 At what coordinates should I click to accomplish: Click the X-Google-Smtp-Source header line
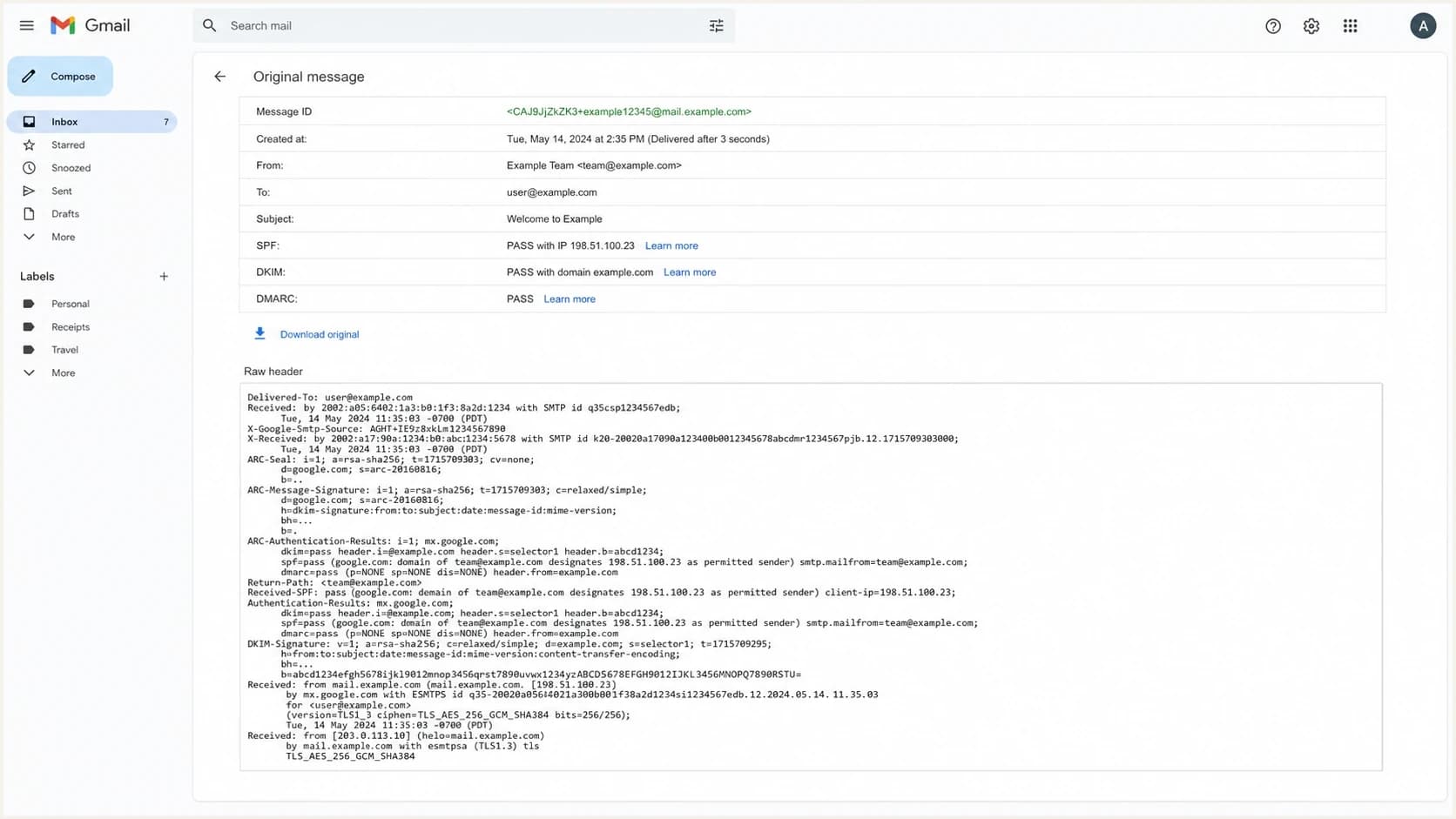pyautogui.click(x=376, y=428)
